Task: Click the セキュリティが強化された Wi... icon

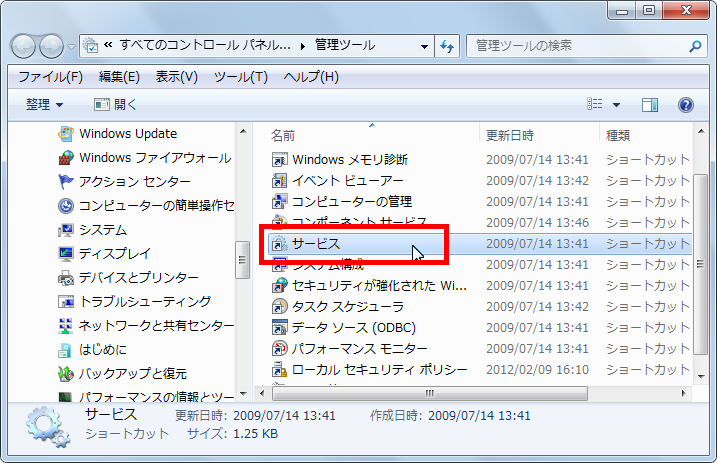Action: coord(279,286)
